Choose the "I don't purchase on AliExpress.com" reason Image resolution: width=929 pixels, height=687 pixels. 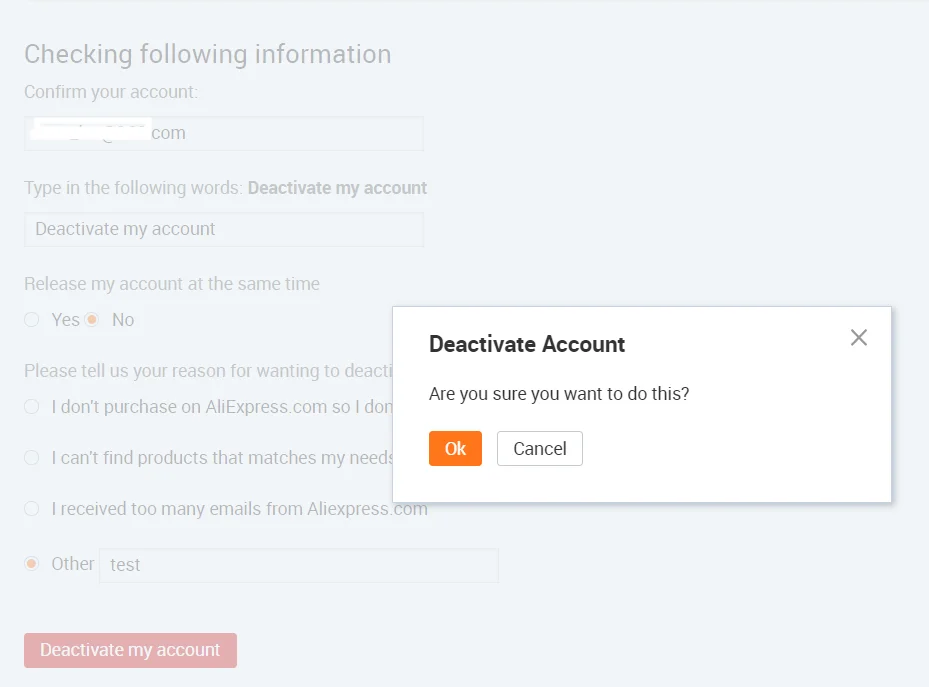coord(32,407)
